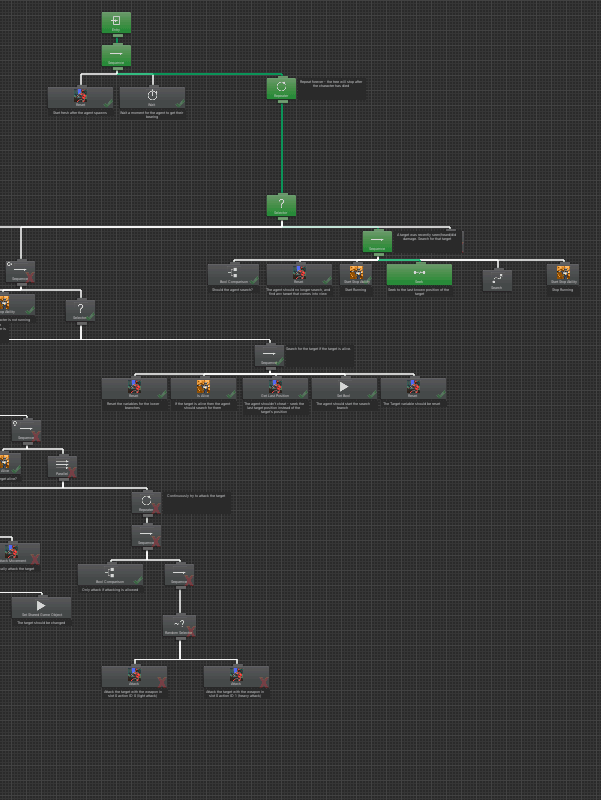The width and height of the screenshot is (601, 801).
Task: Click the Is Alive conditional node
Action: 203,388
